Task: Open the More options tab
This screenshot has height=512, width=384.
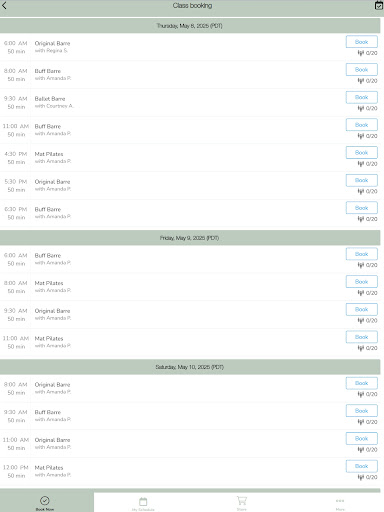Action: tap(340, 504)
